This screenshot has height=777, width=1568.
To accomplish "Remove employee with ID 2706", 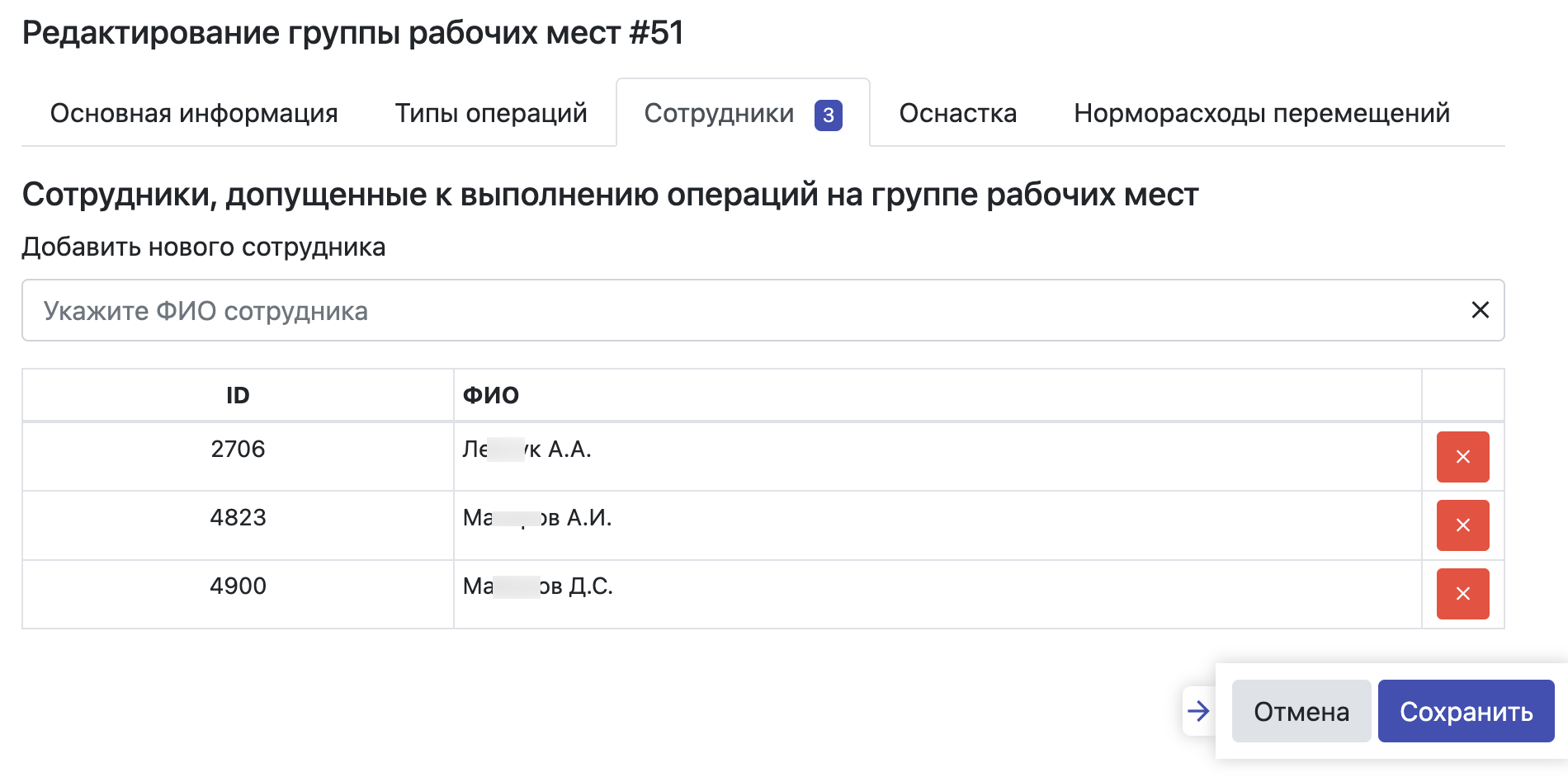I will (1462, 457).
